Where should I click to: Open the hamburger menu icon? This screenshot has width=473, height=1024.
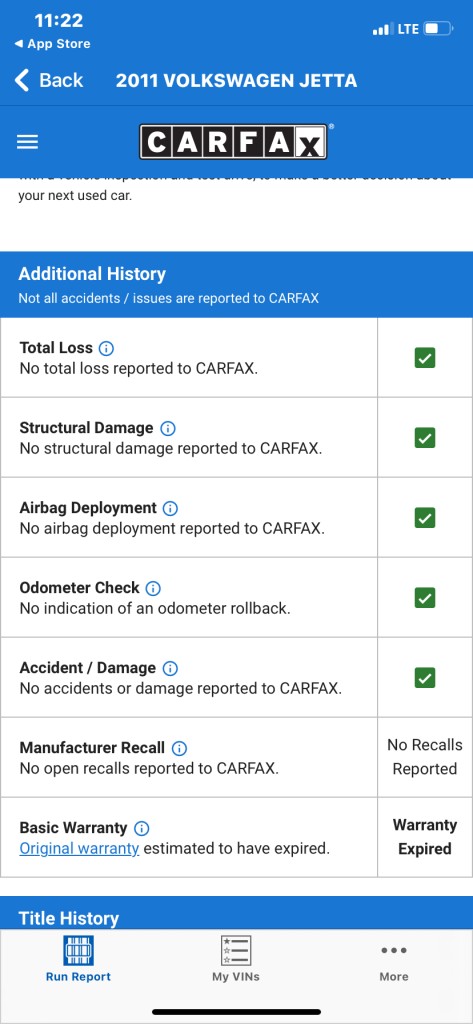pos(27,142)
